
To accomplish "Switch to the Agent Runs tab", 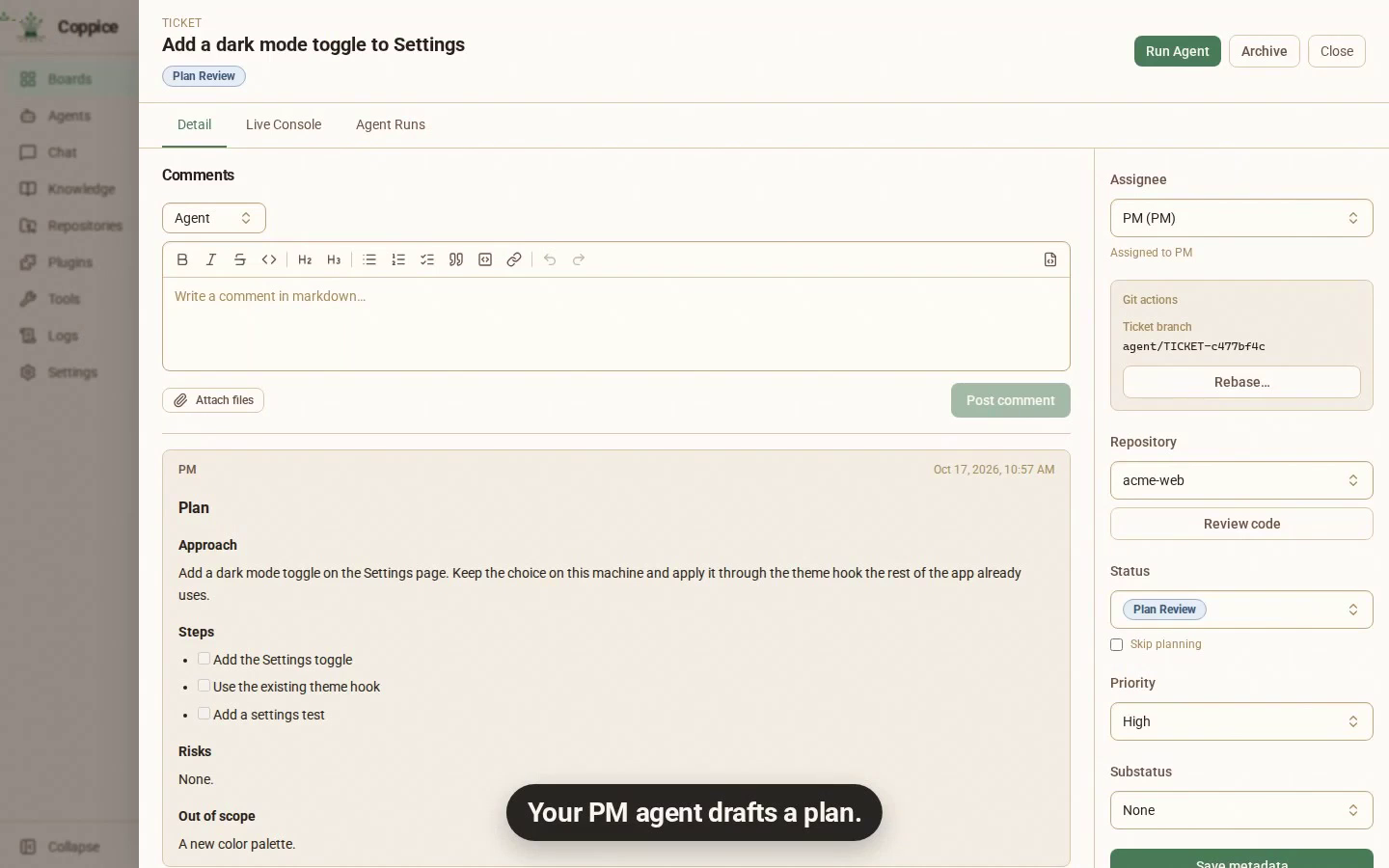I will tap(391, 124).
